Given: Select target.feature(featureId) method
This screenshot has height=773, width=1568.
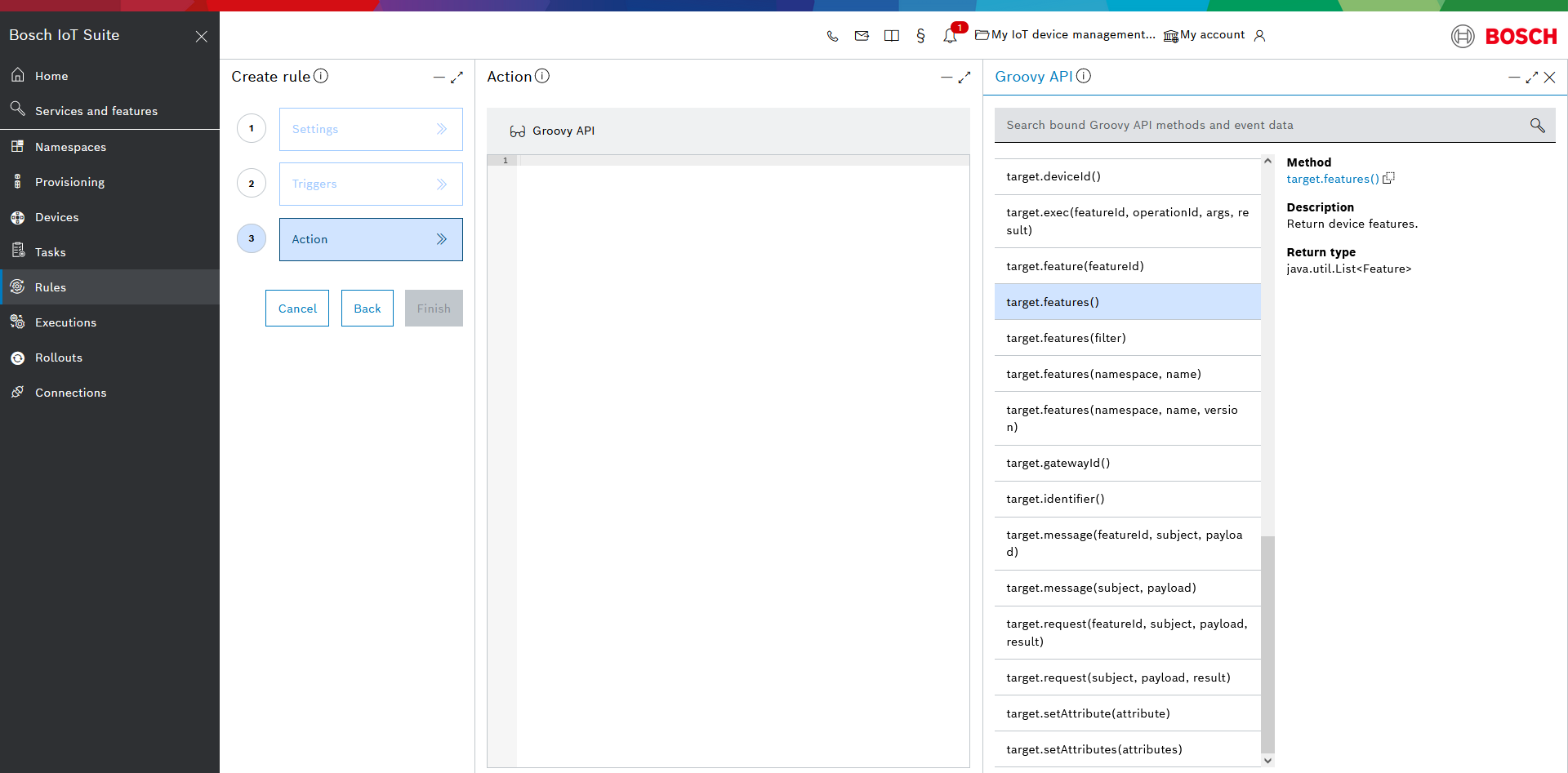Looking at the screenshot, I should click(x=1128, y=266).
